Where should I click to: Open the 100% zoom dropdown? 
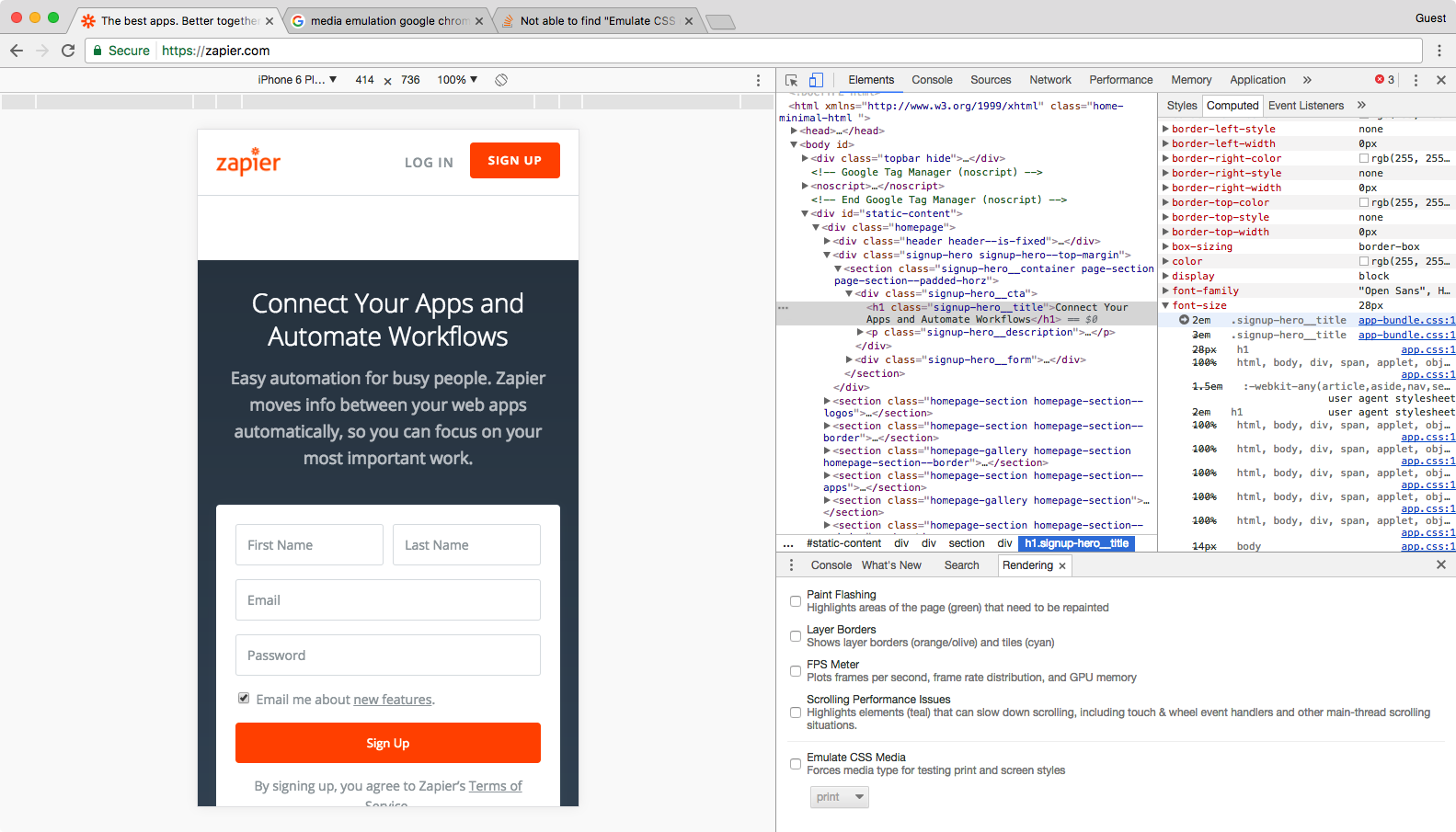[x=457, y=80]
